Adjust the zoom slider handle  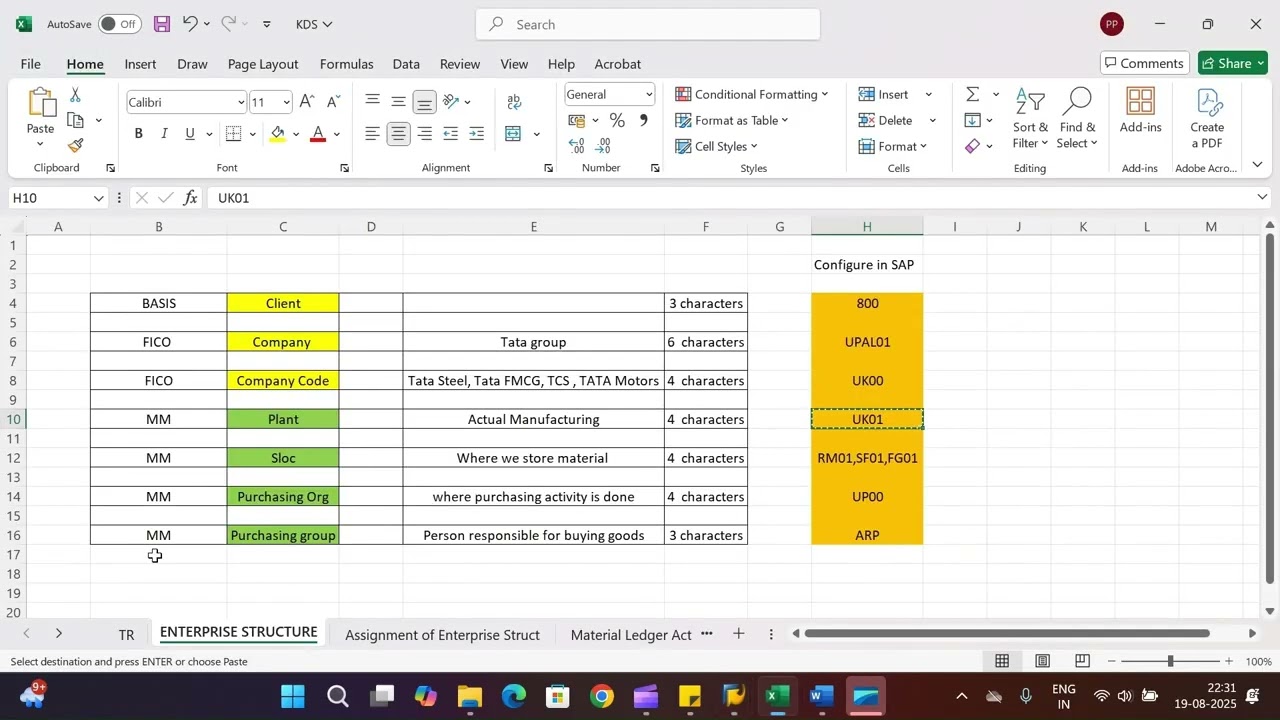coord(1170,661)
